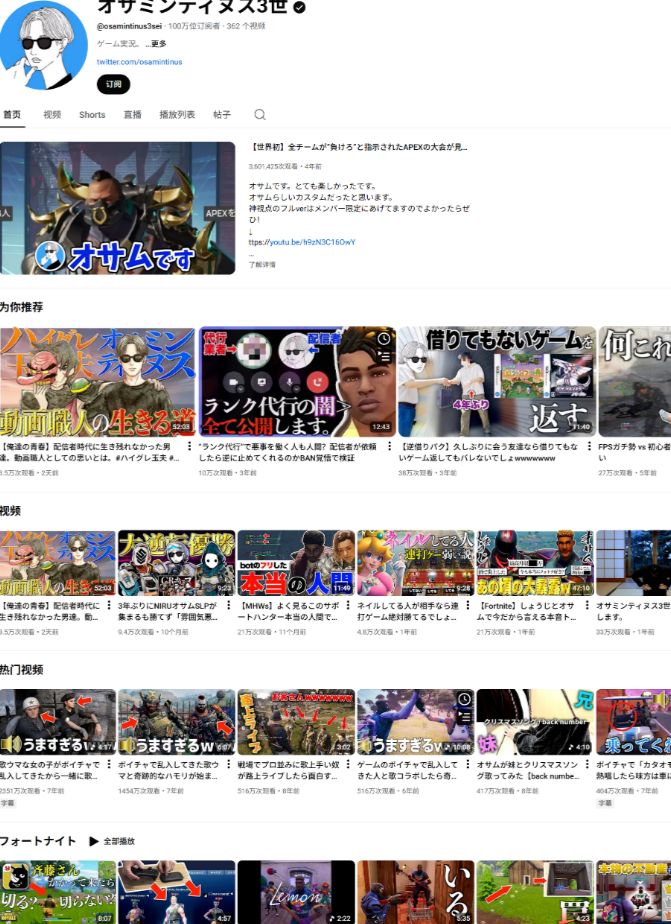
Task: Open the channel avatar picture
Action: pos(43,45)
